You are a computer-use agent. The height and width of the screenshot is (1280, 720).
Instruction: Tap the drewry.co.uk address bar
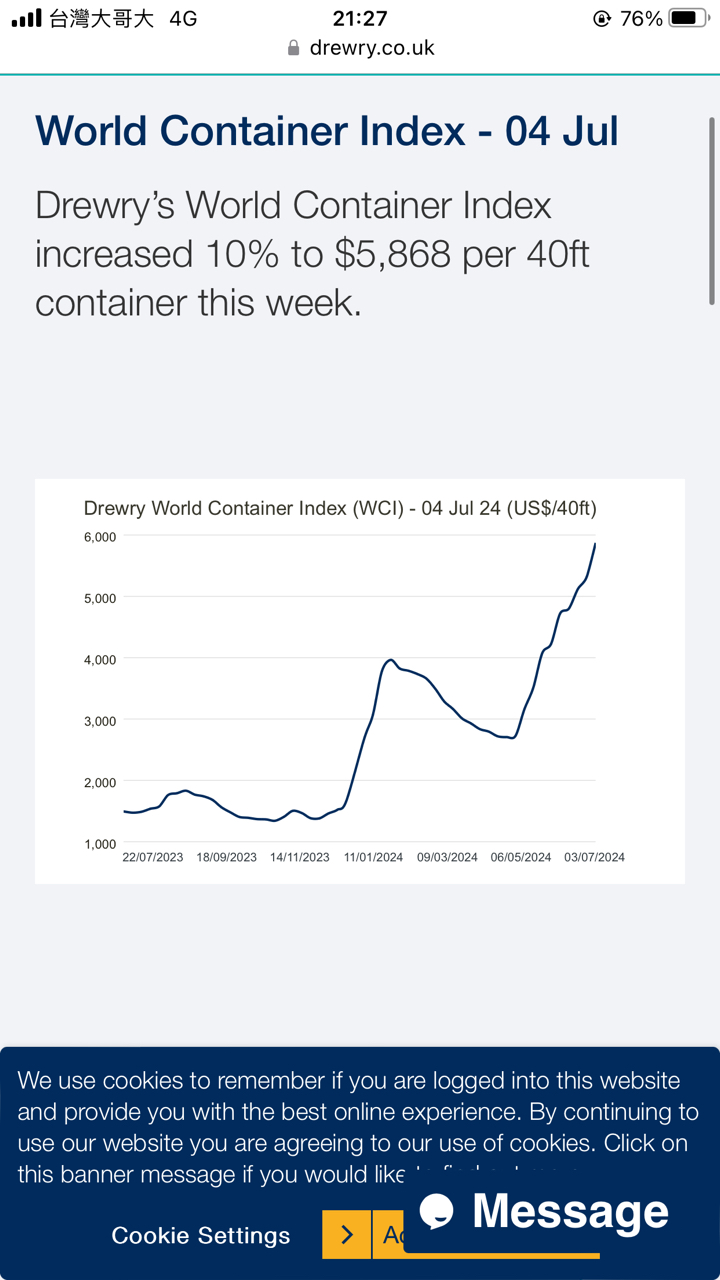[360, 48]
